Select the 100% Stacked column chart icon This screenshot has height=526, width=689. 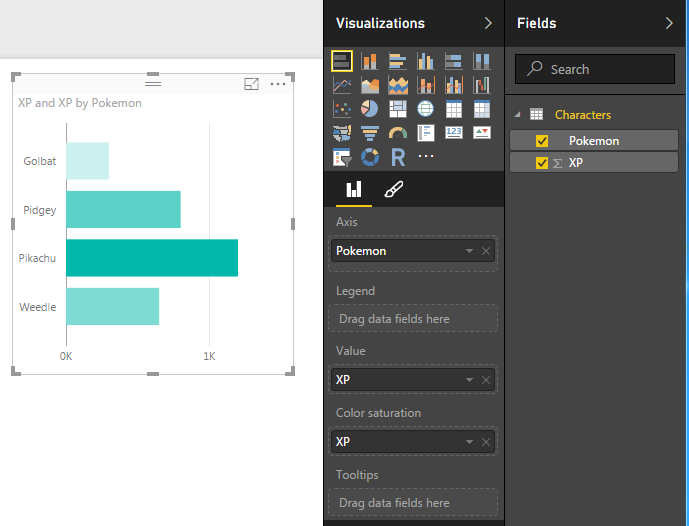point(482,61)
